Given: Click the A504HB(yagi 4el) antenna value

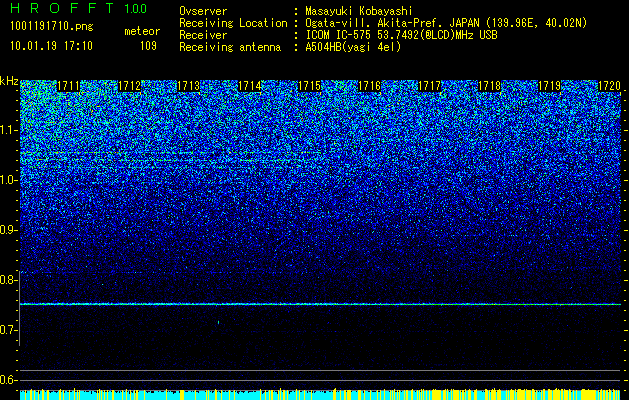Looking at the screenshot, I should tap(353, 47).
